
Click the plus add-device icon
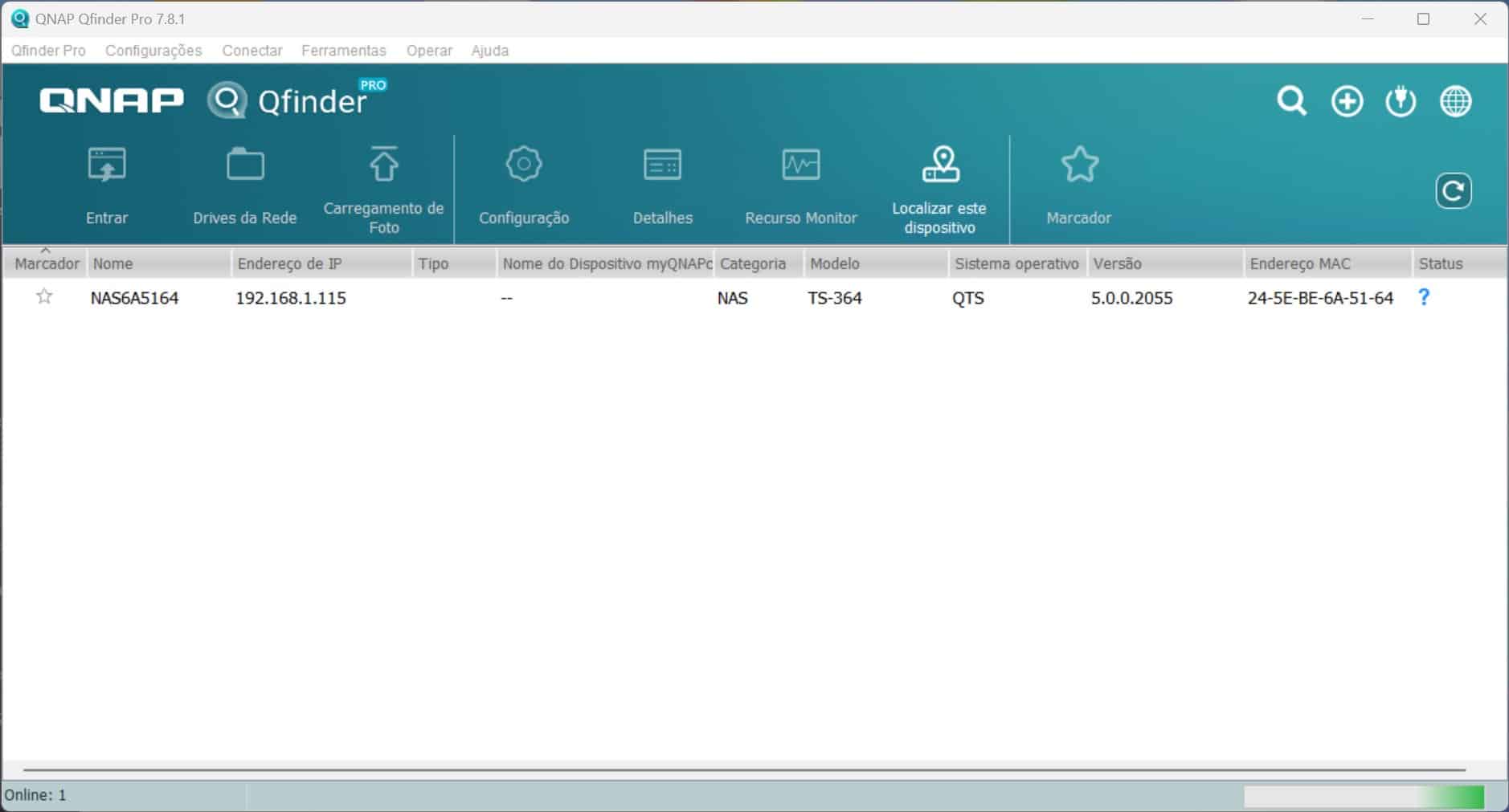point(1347,102)
